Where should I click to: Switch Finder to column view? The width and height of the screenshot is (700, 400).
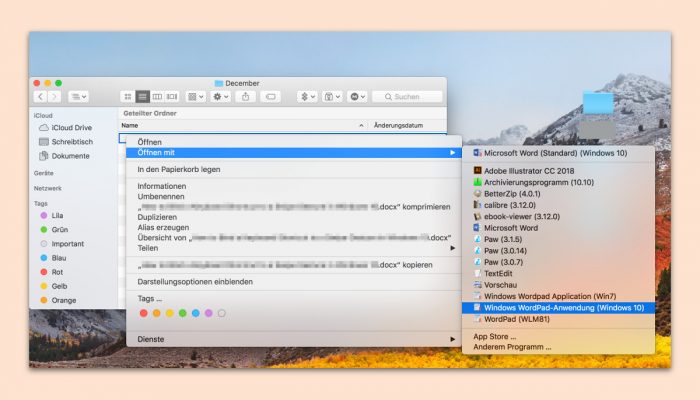tap(157, 96)
